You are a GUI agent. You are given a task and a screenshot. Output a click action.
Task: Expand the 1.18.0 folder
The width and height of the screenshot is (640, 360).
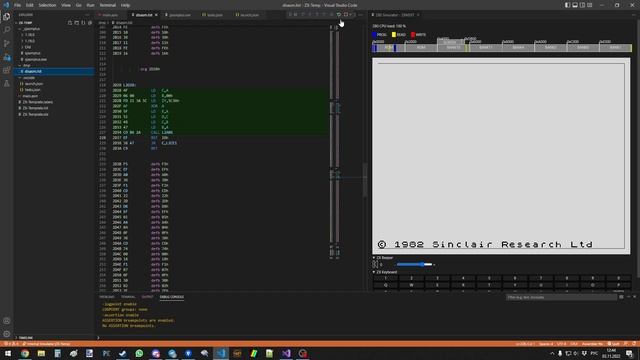pyautogui.click(x=29, y=35)
